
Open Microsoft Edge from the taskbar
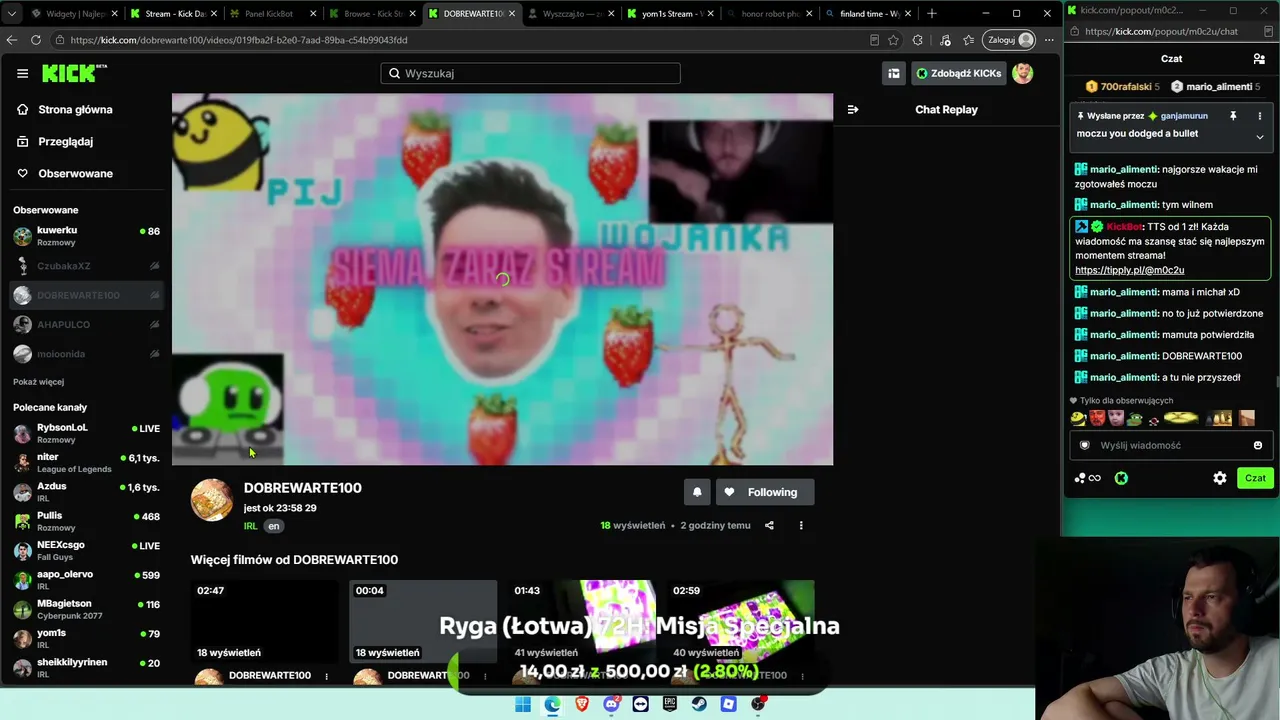point(553,704)
